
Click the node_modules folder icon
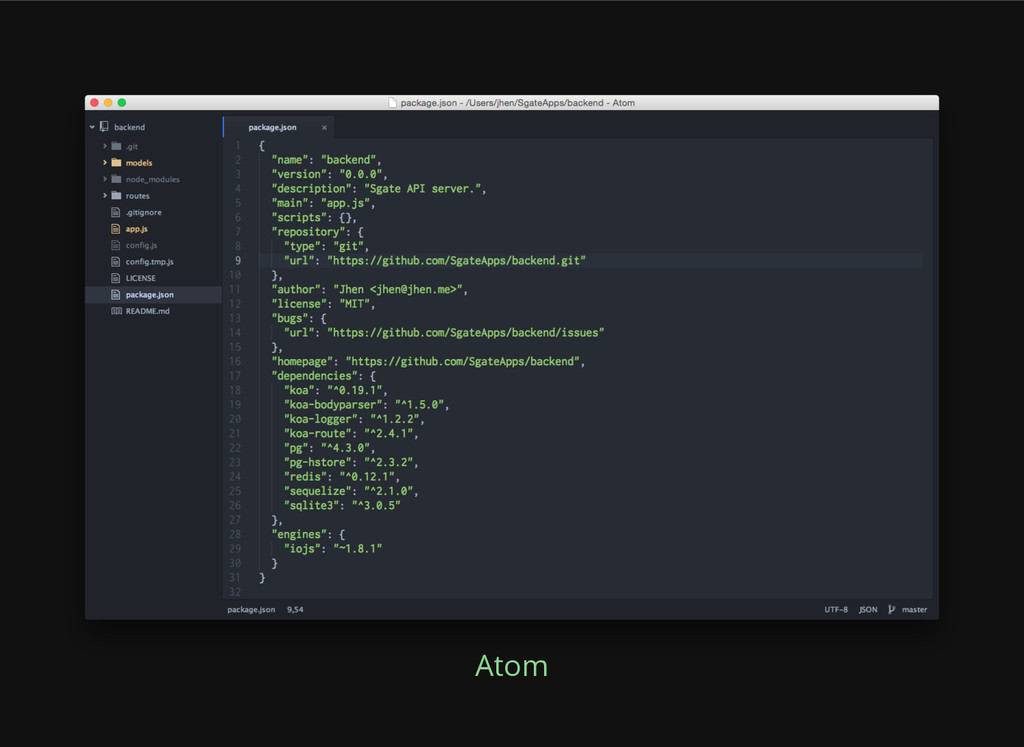[116, 179]
